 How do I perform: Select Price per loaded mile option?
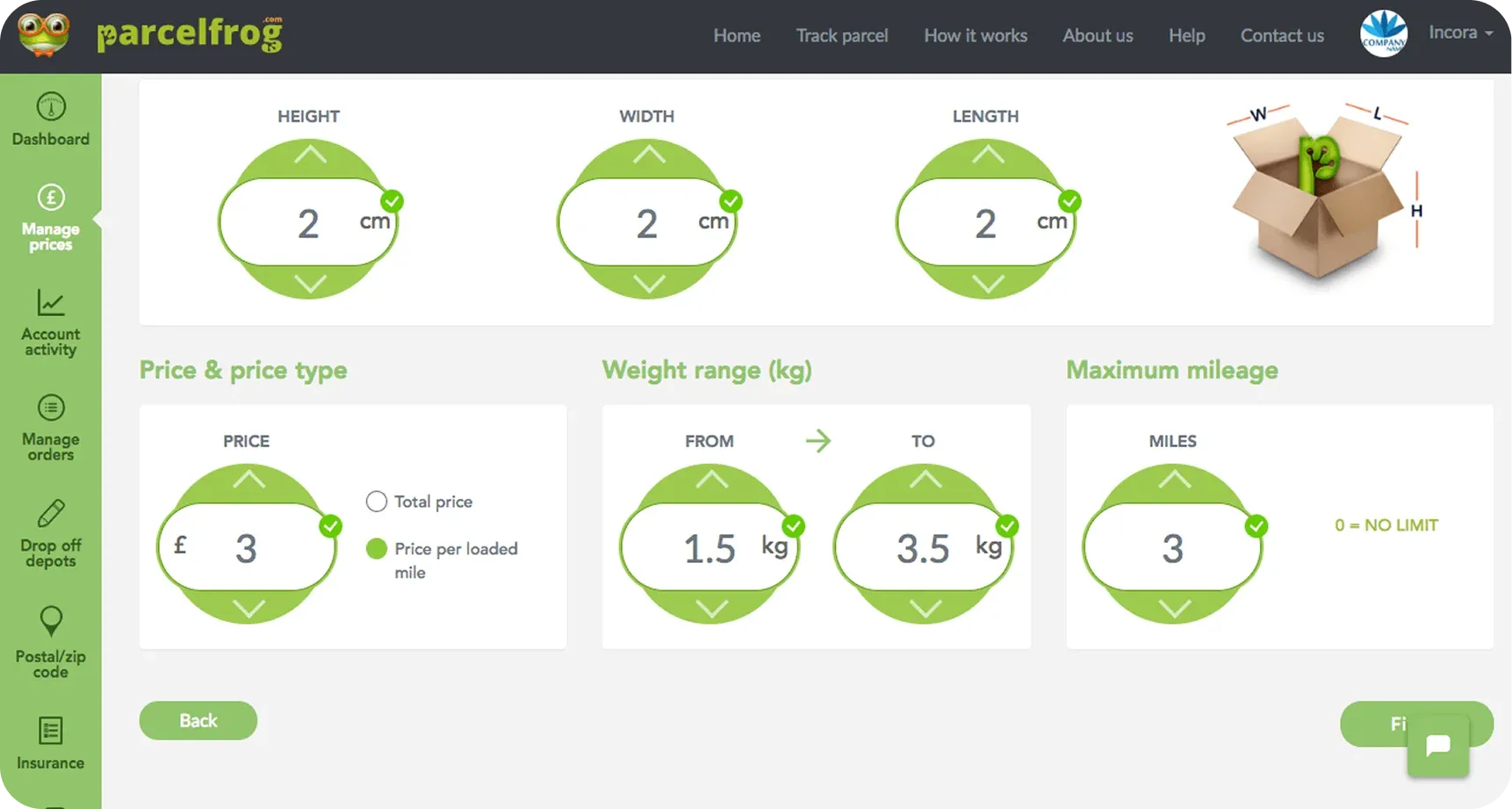point(377,549)
